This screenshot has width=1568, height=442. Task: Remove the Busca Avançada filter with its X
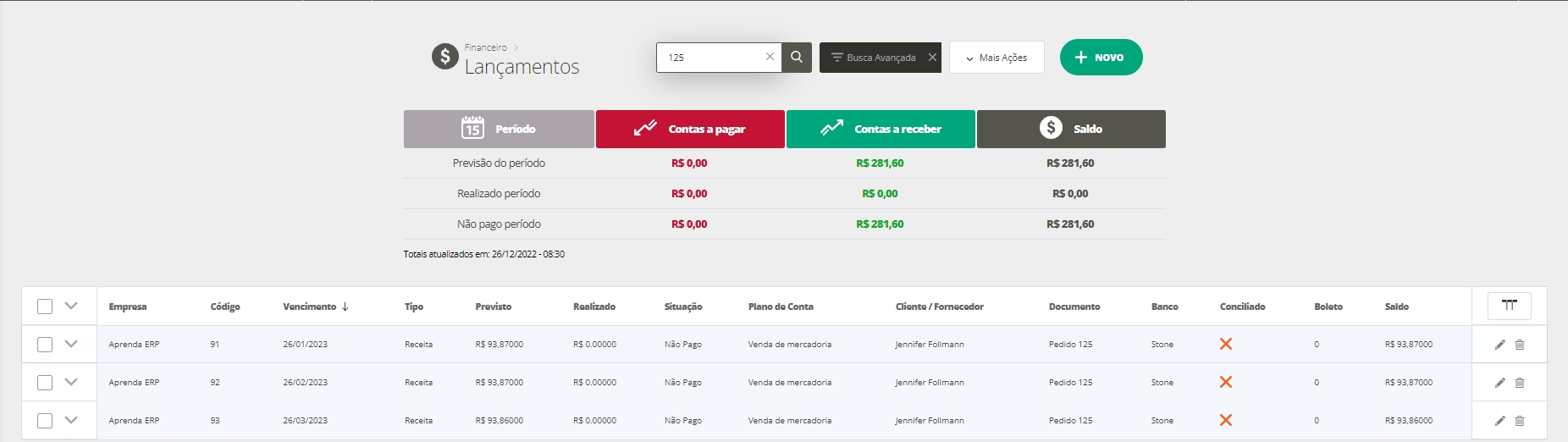click(x=932, y=58)
